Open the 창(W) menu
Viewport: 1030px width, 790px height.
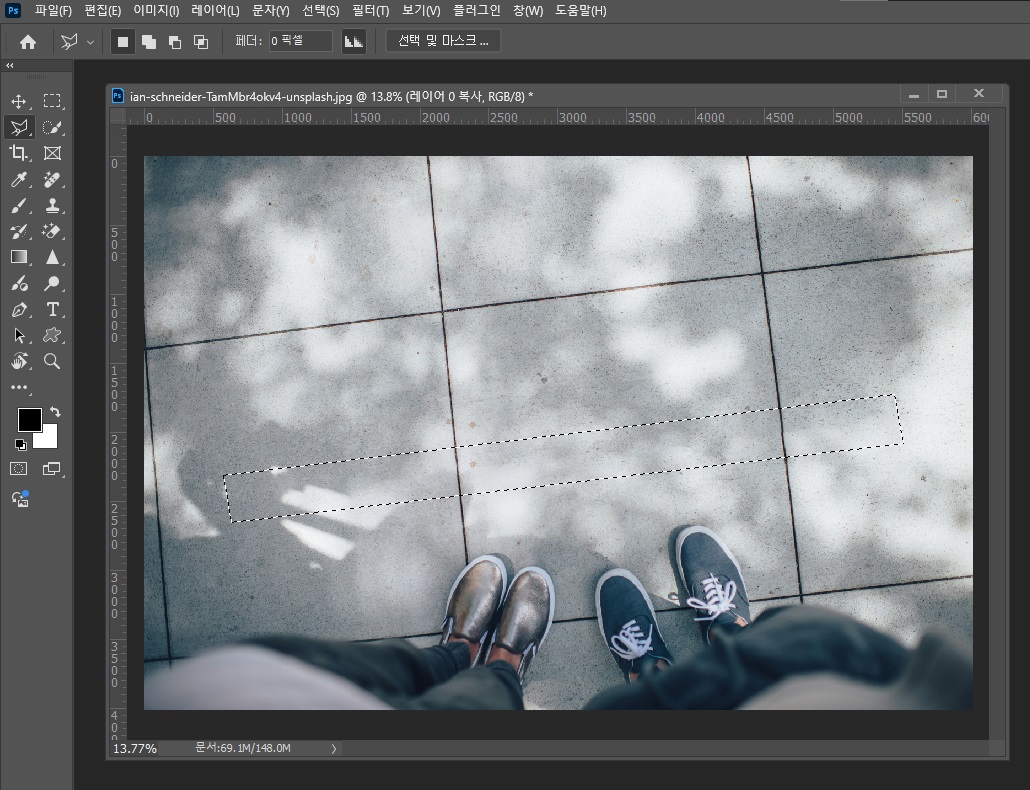[x=527, y=11]
